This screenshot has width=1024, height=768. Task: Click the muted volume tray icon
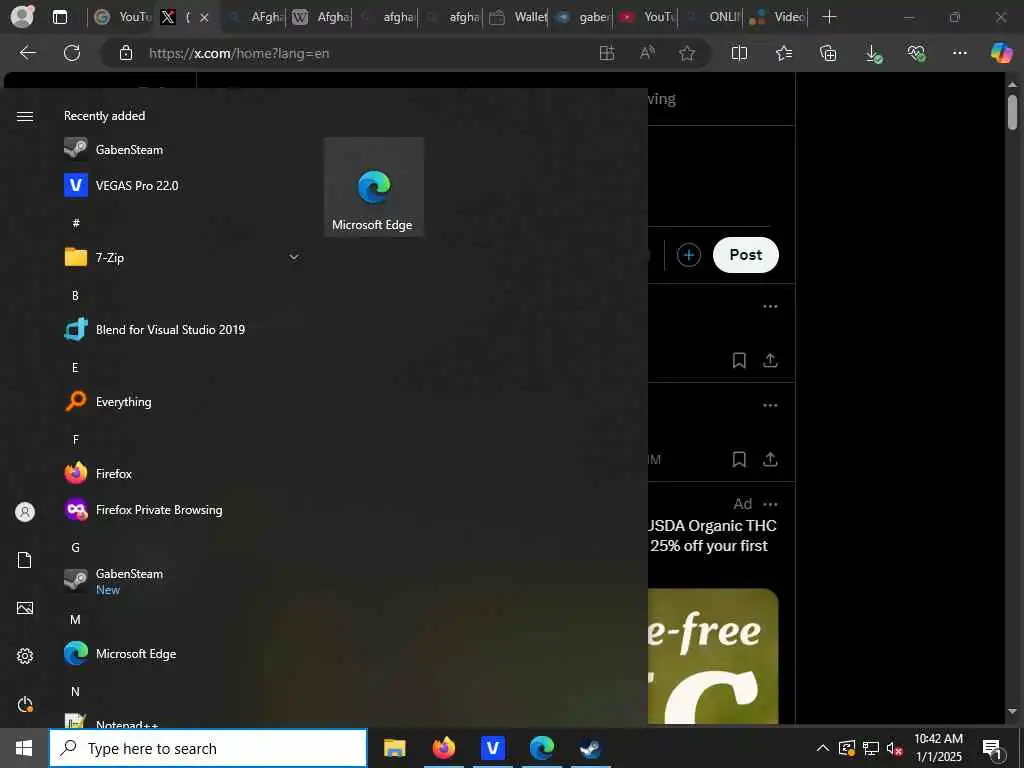point(894,748)
